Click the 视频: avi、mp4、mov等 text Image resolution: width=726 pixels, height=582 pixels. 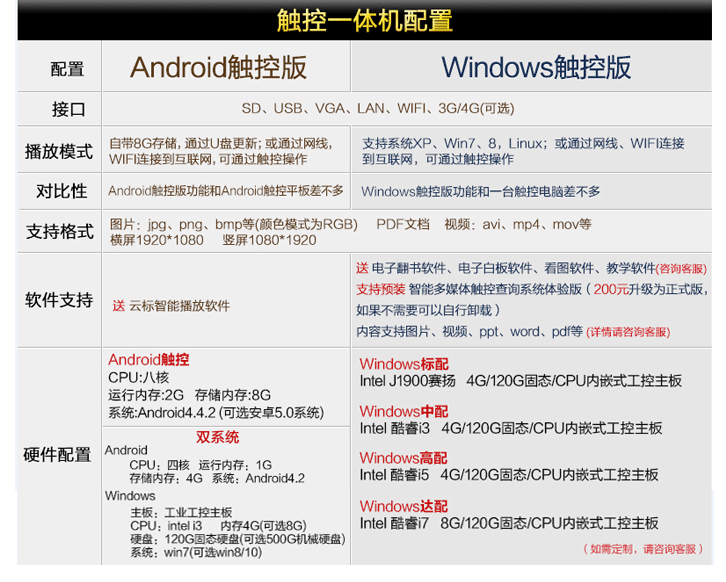(518, 225)
